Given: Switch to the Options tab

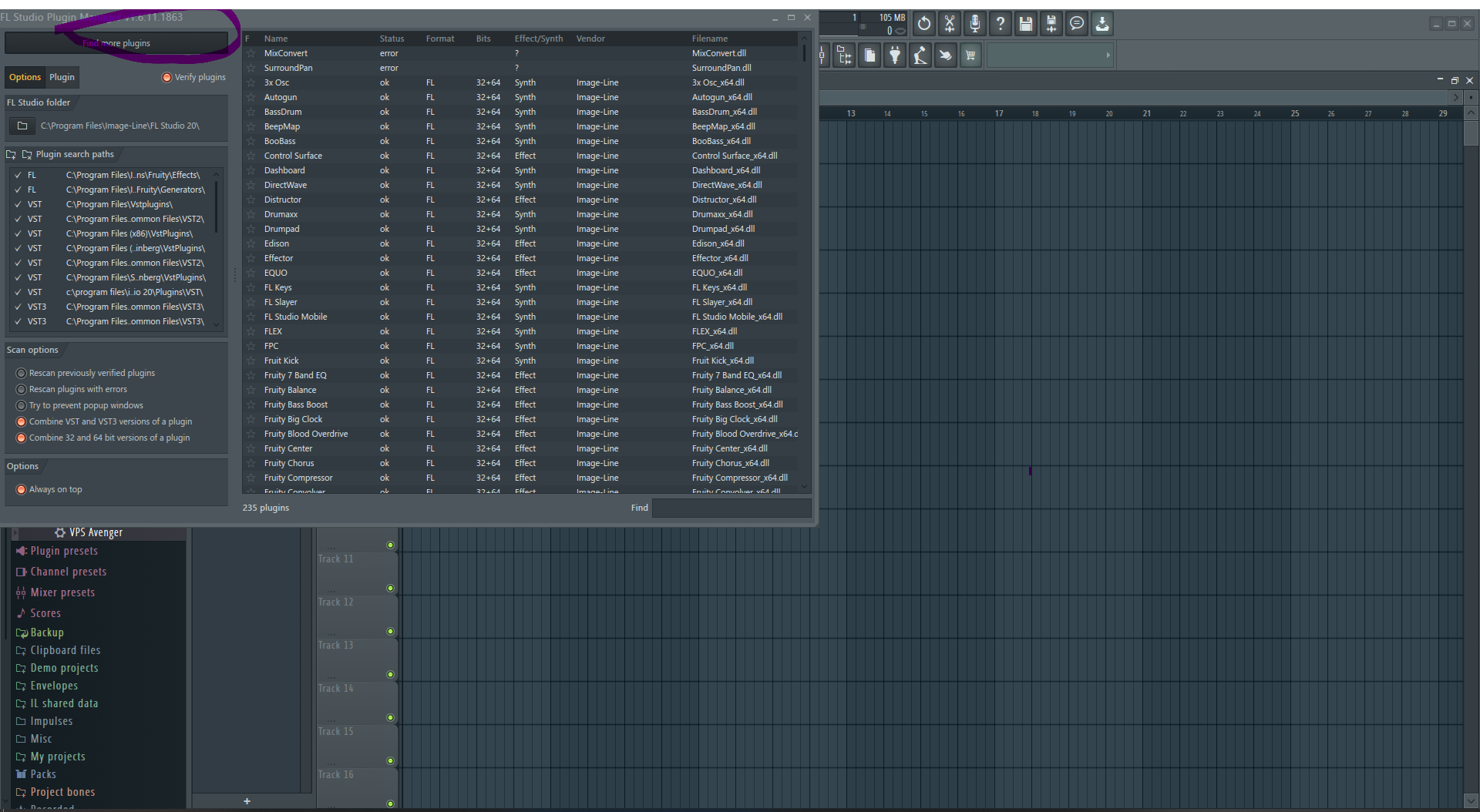Looking at the screenshot, I should (x=25, y=77).
